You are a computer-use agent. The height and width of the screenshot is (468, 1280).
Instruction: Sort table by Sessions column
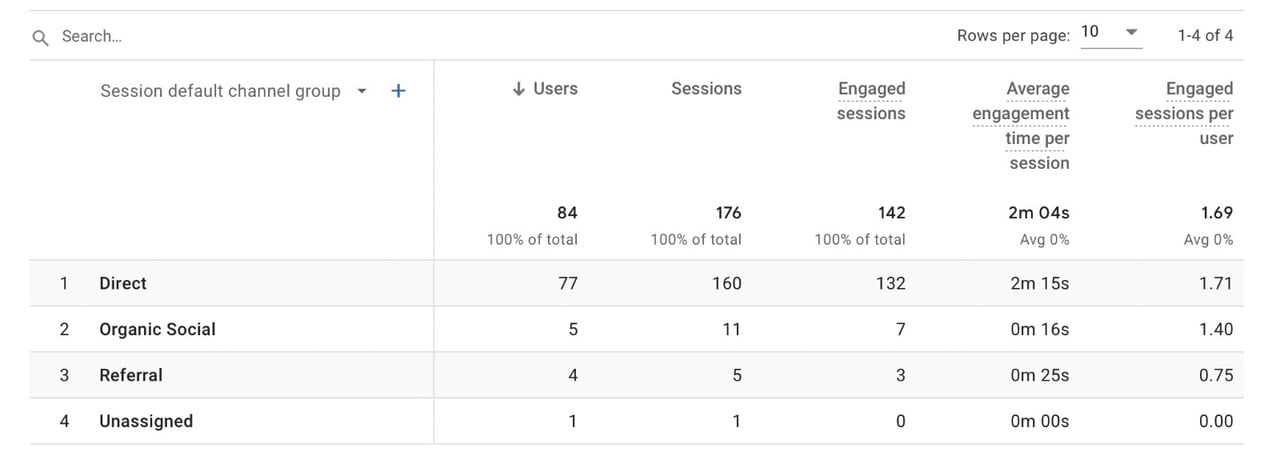click(x=706, y=89)
